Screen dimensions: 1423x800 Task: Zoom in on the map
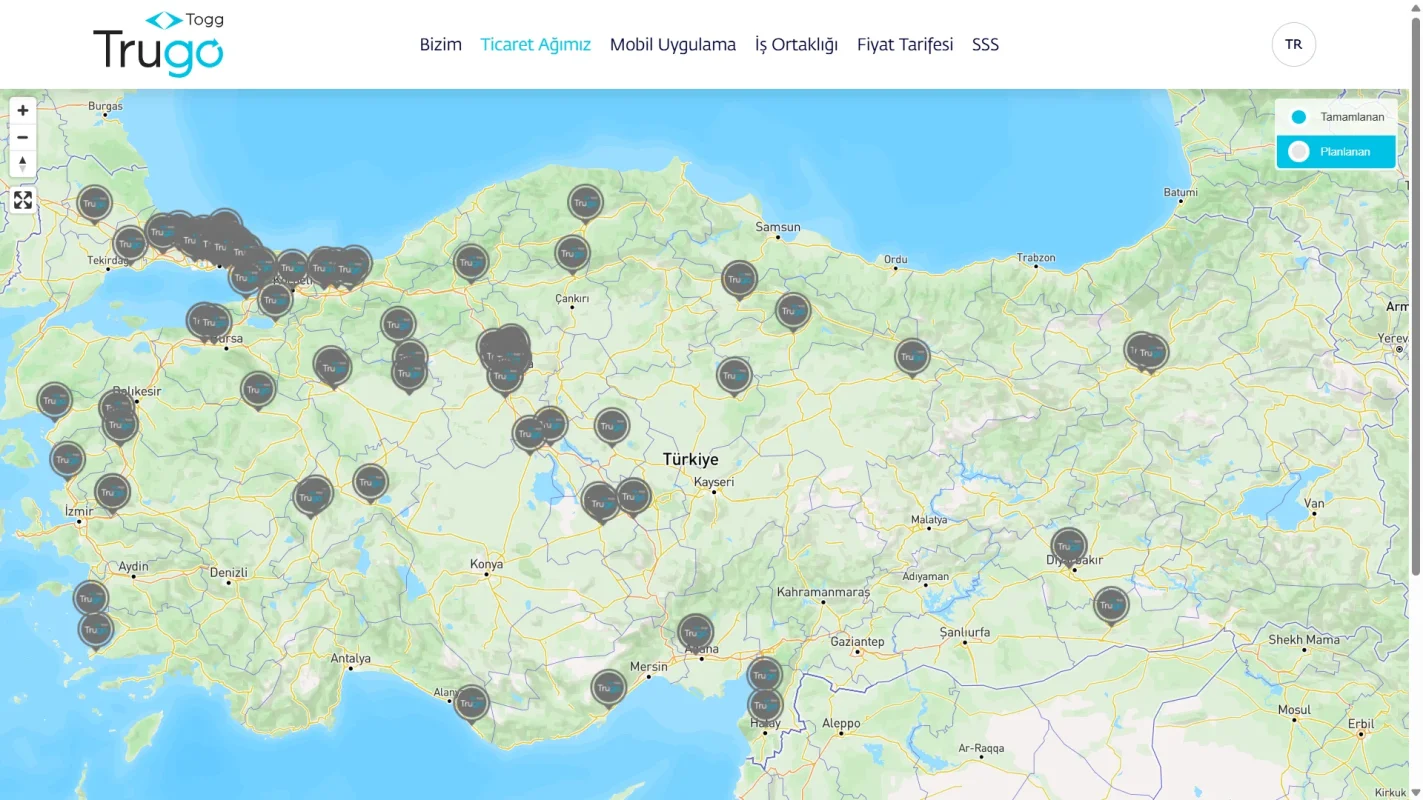tap(22, 110)
